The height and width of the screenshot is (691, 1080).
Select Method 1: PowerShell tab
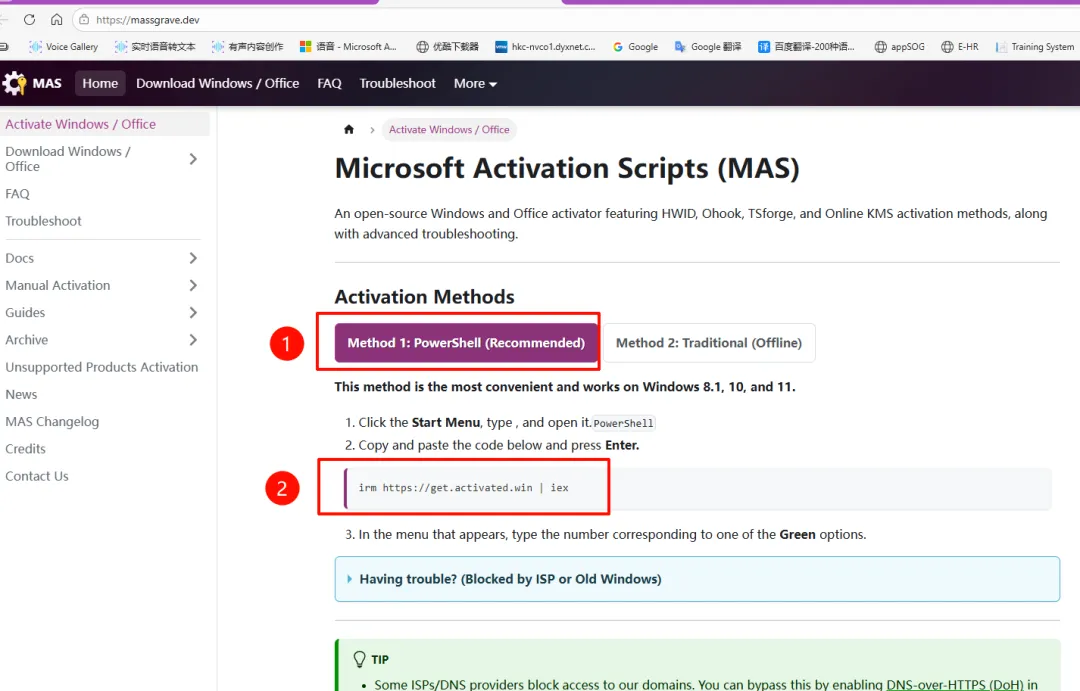466,342
